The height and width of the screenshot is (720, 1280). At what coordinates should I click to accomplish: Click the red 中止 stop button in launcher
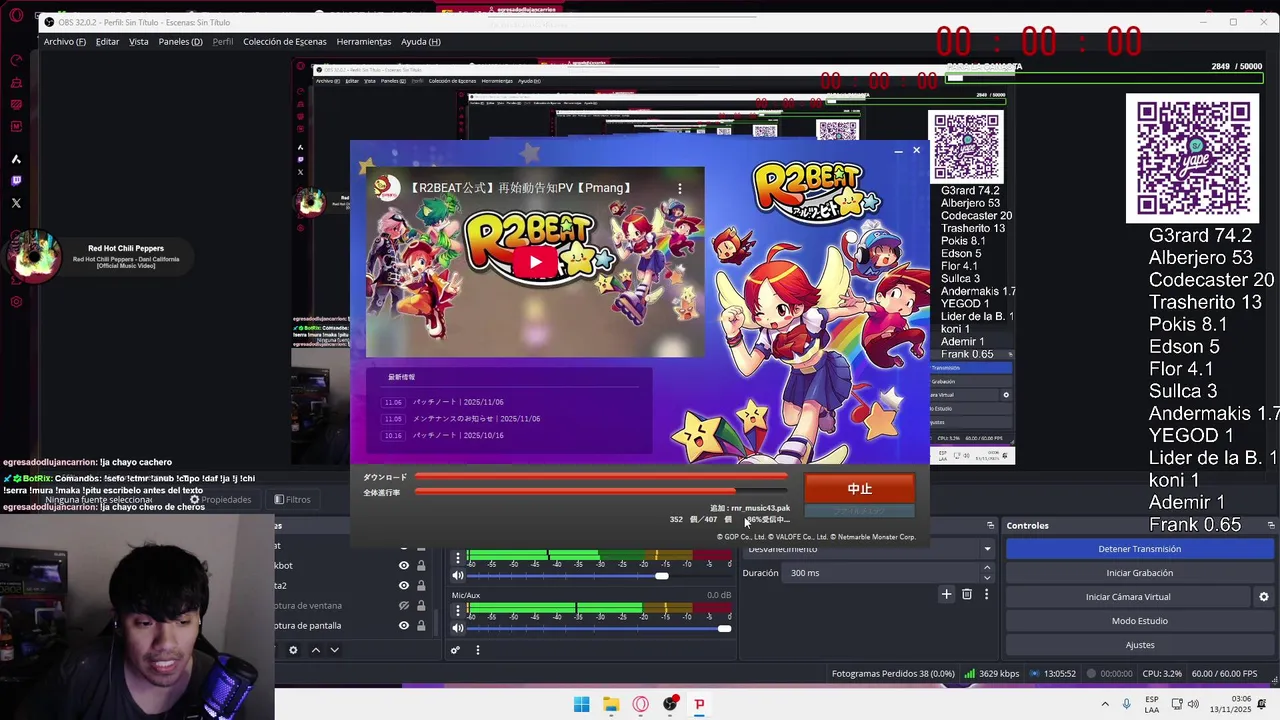pyautogui.click(x=860, y=489)
